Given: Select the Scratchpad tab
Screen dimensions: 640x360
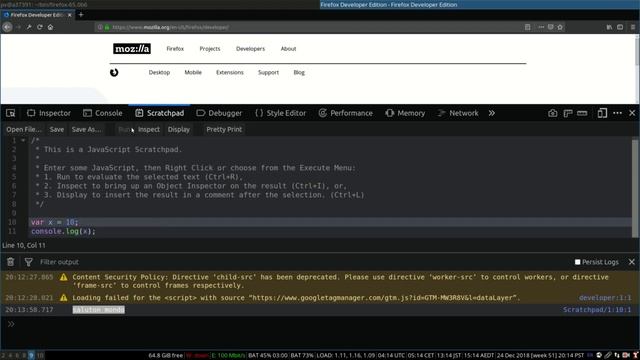Looking at the screenshot, I should (159, 113).
